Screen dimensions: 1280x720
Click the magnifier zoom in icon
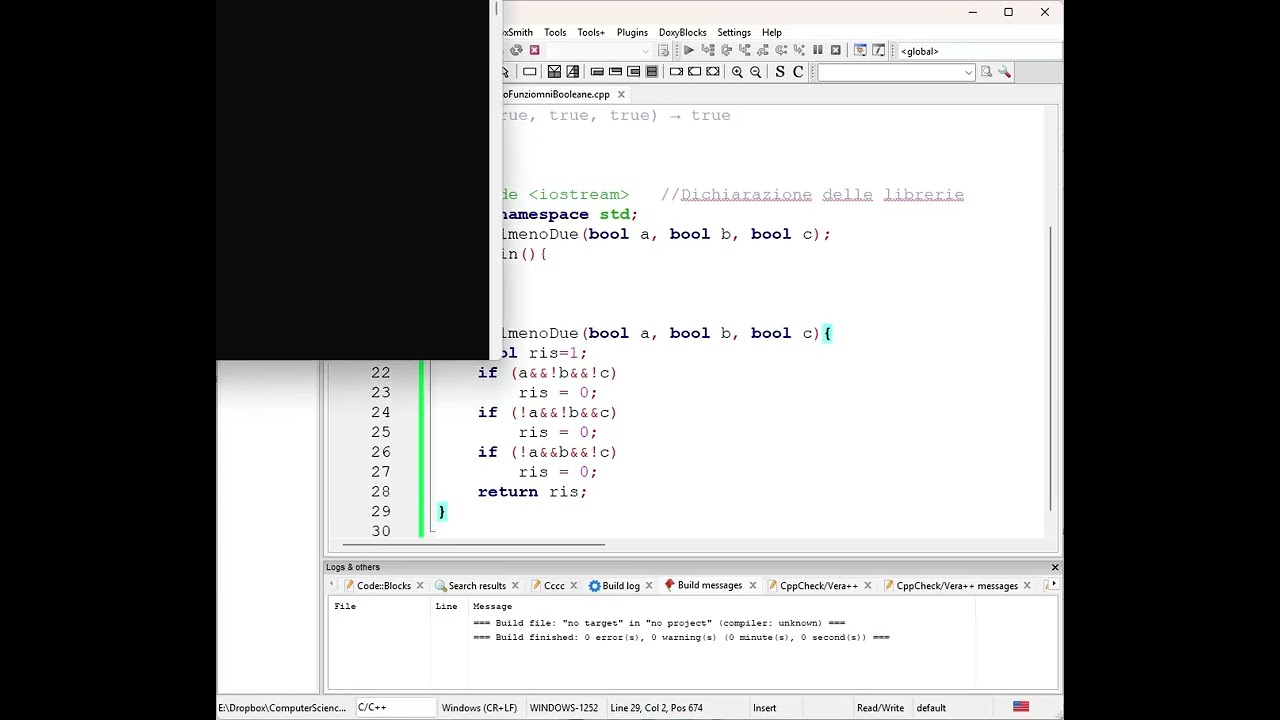click(737, 72)
